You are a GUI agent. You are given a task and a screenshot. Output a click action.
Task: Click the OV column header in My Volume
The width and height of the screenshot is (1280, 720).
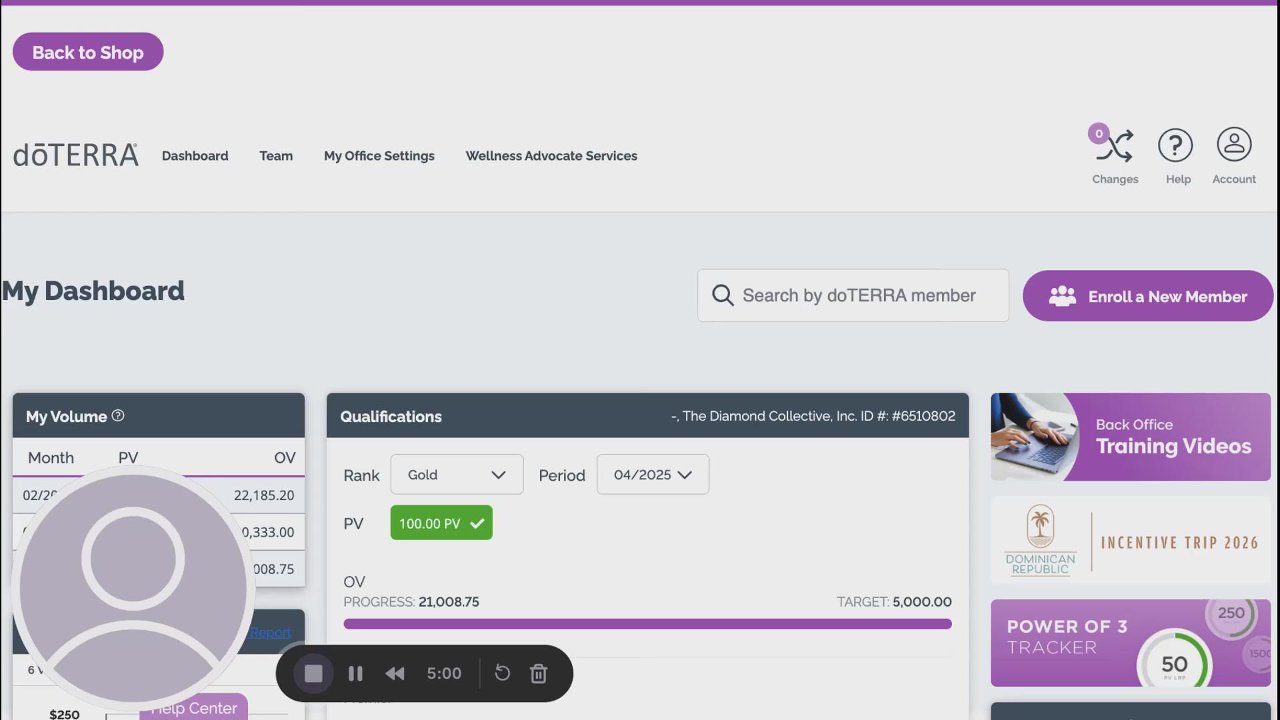click(x=285, y=458)
